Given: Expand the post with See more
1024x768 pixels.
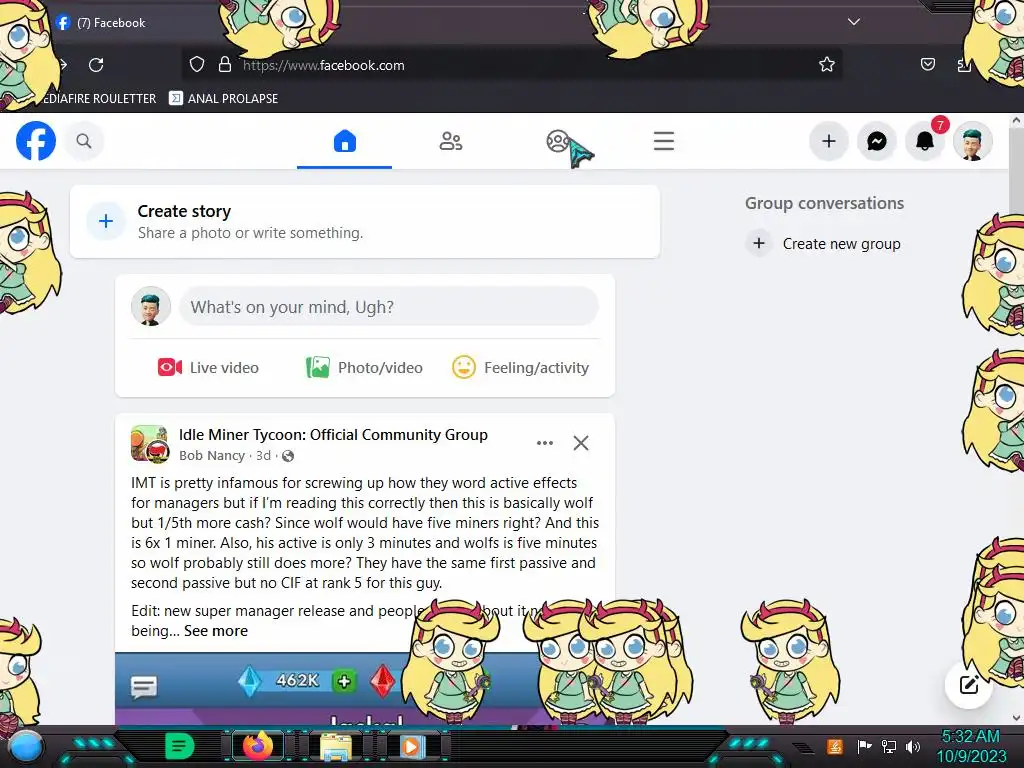Looking at the screenshot, I should tap(216, 631).
